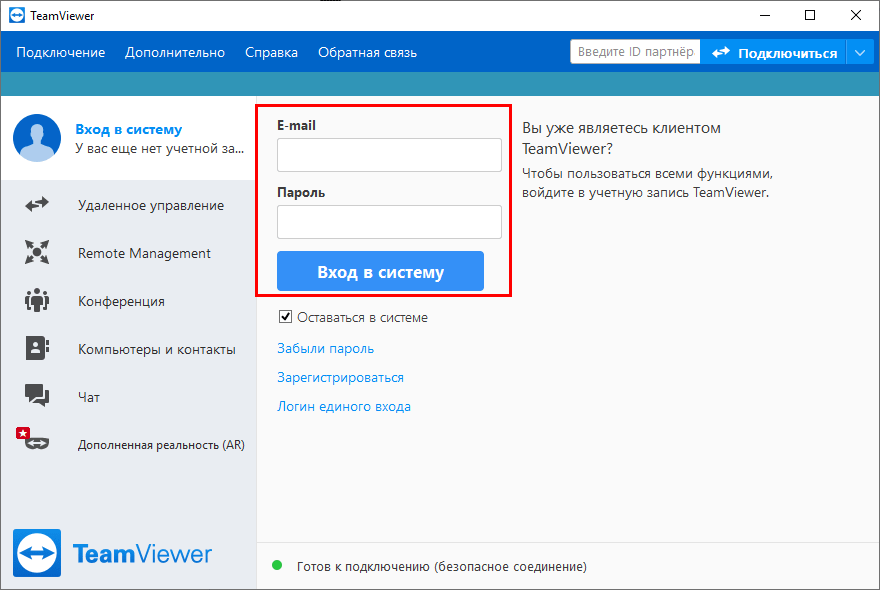This screenshot has height=590, width=880.
Task: Click the Remote Control arrows icon
Action: [x=37, y=205]
